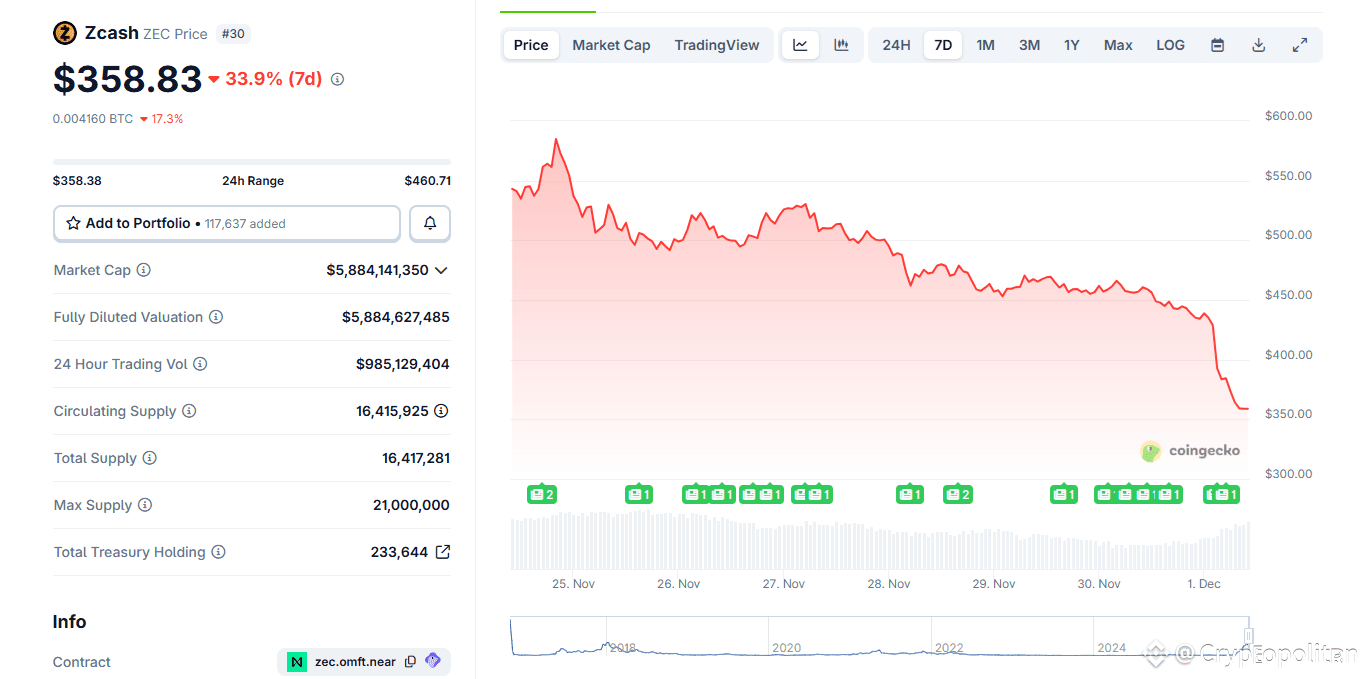Open price alert notifications bell
Image resolution: width=1366 pixels, height=679 pixels.
coord(429,223)
